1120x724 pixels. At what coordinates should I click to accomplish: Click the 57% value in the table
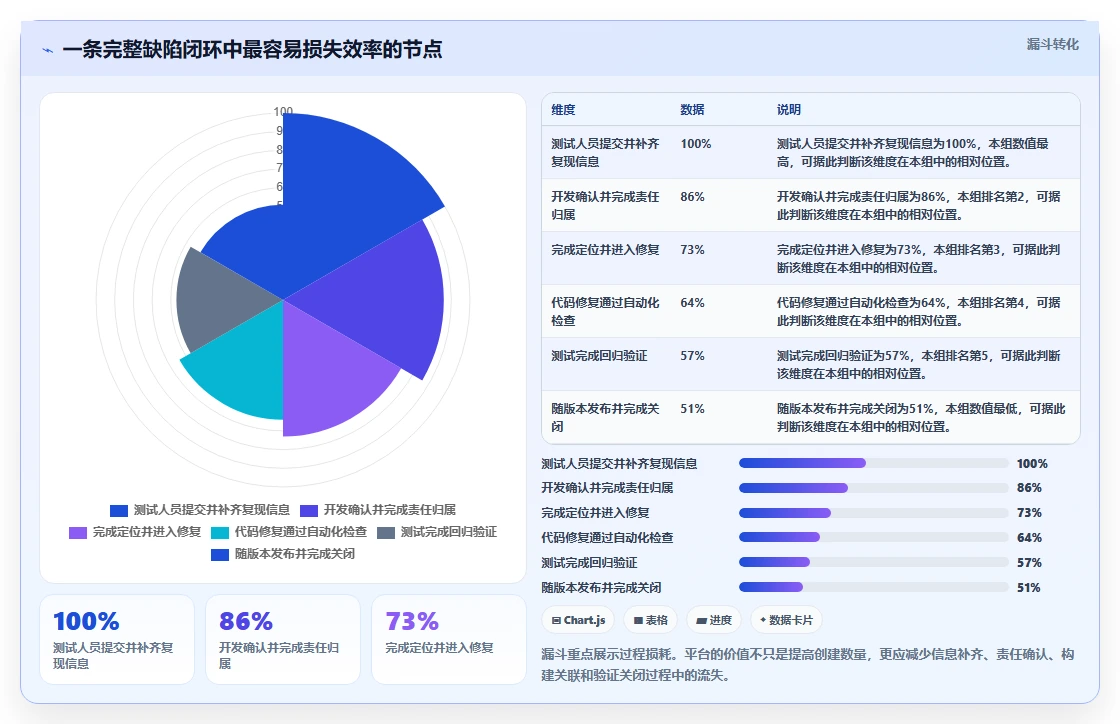pyautogui.click(x=692, y=356)
